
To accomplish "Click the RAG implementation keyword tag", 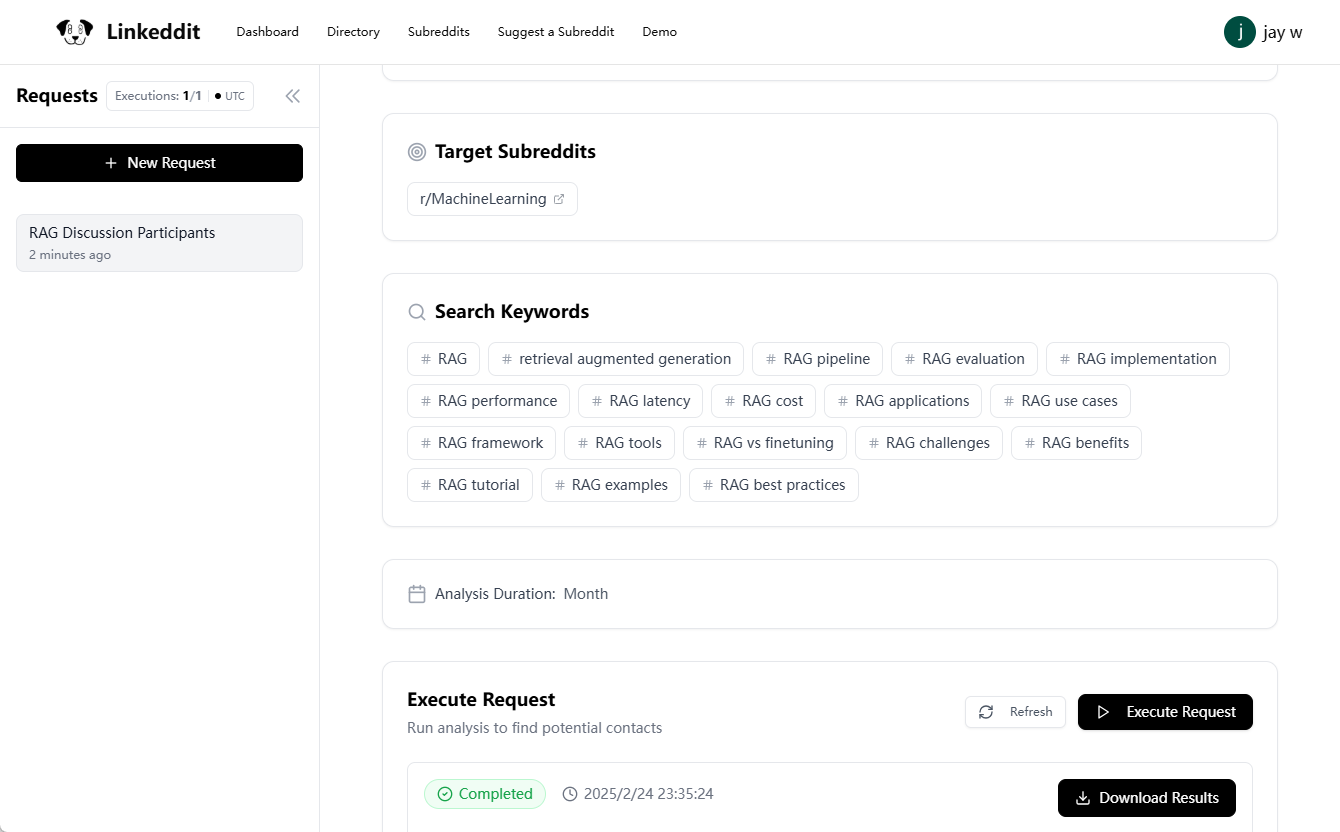I will tap(1138, 359).
